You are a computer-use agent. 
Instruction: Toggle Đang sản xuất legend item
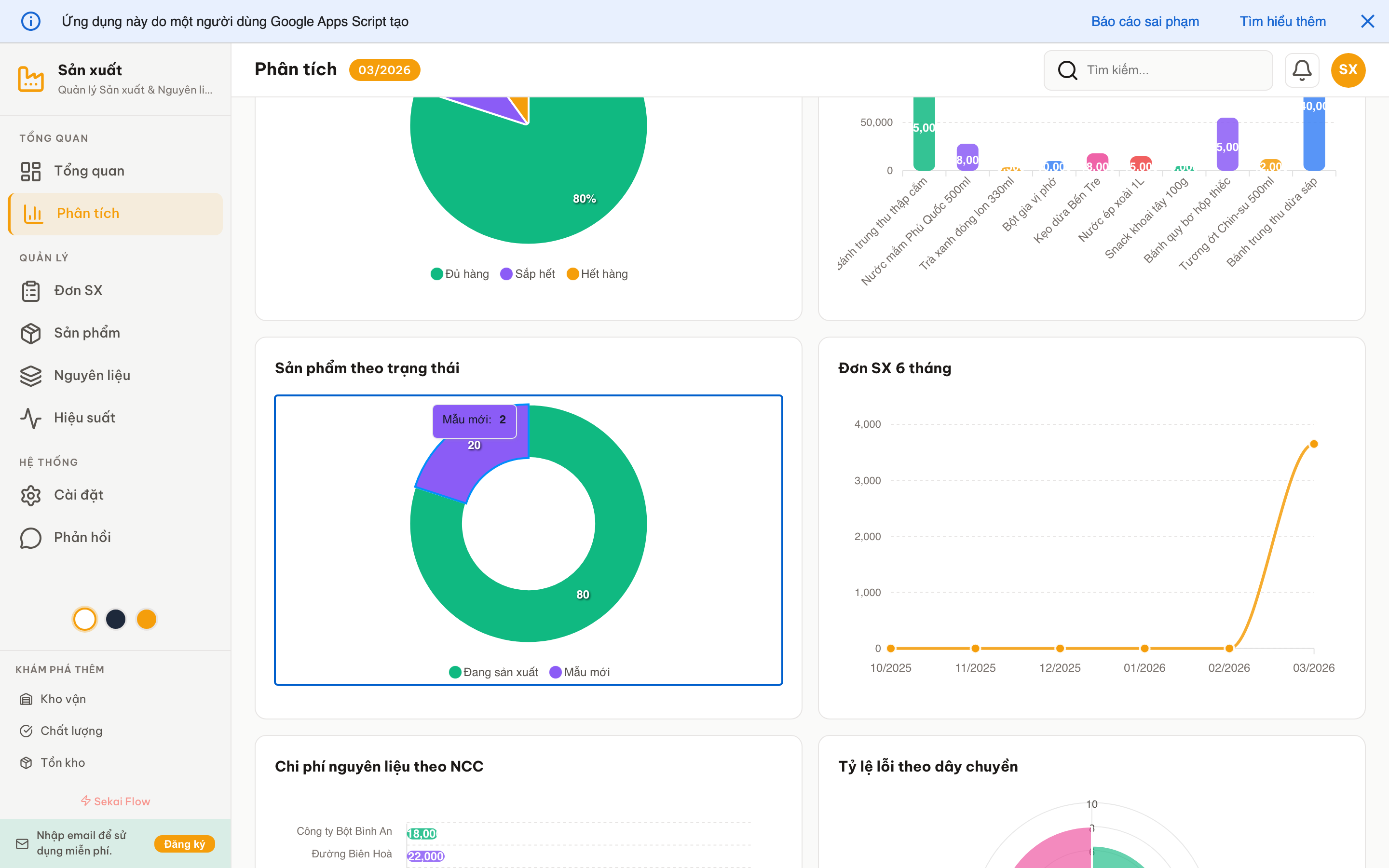point(493,672)
